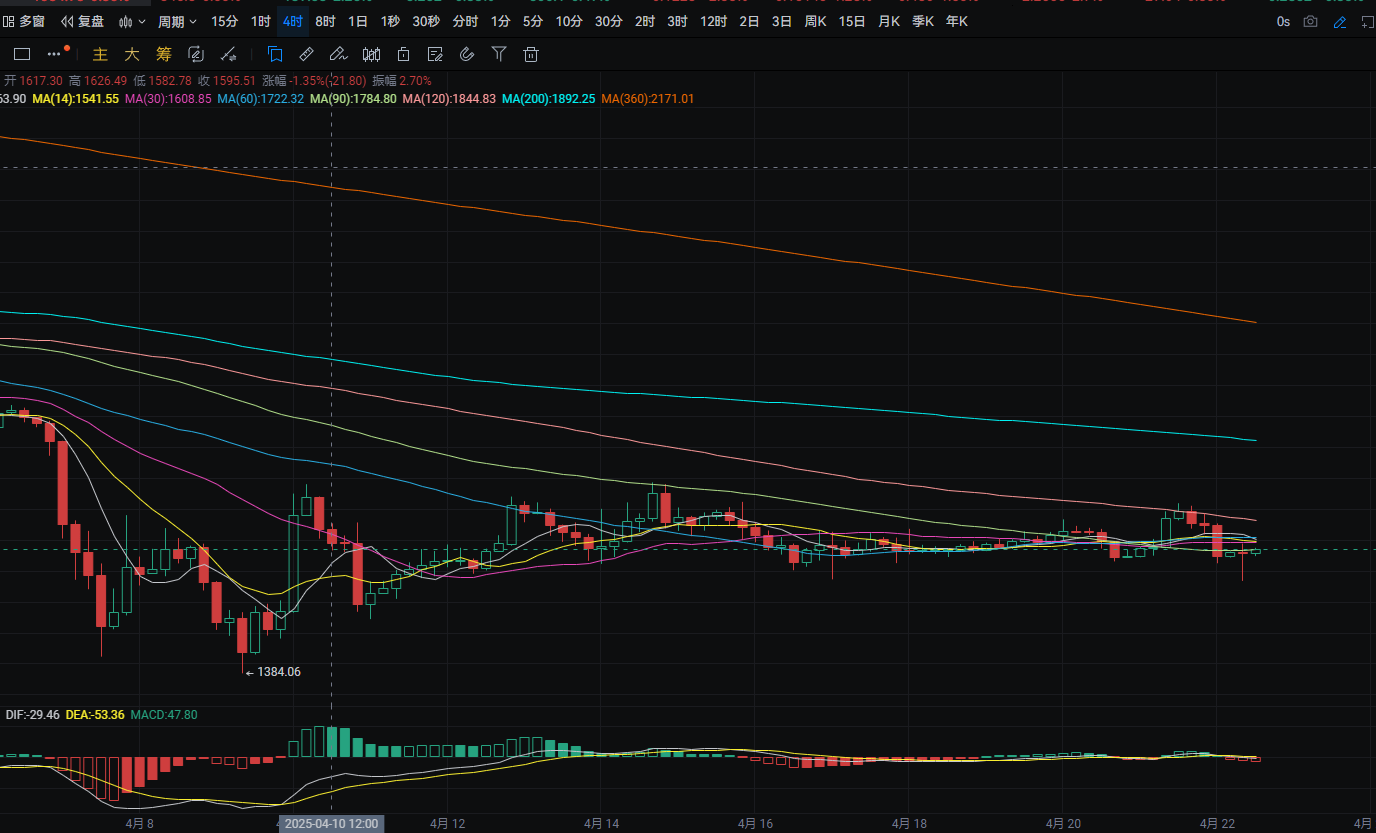
Task: Open the note edit tool icon
Action: pos(435,54)
